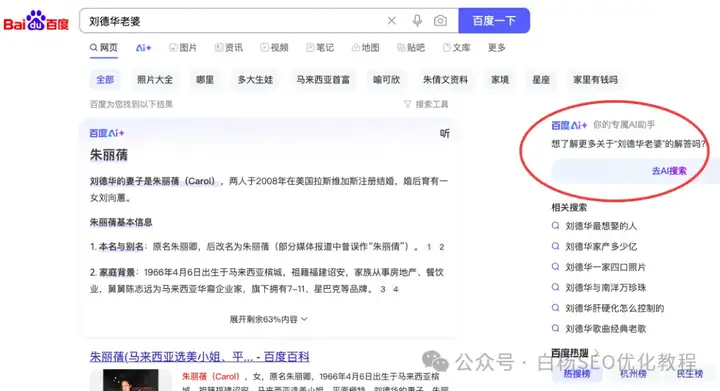
Task: Select the 杭州榜 tab
Action: coord(633,374)
